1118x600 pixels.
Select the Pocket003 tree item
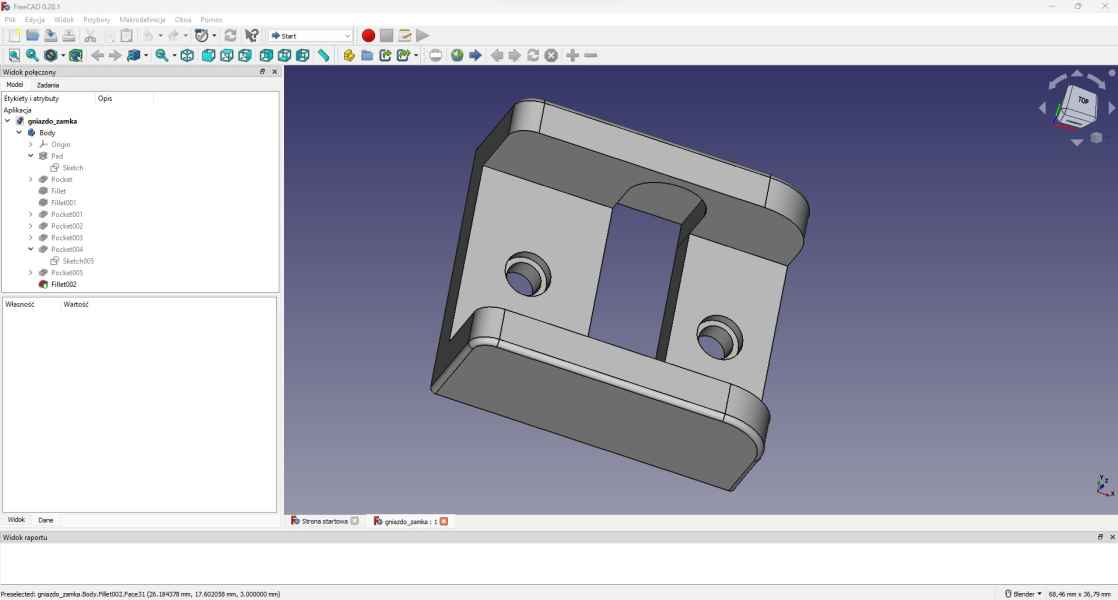[66, 238]
